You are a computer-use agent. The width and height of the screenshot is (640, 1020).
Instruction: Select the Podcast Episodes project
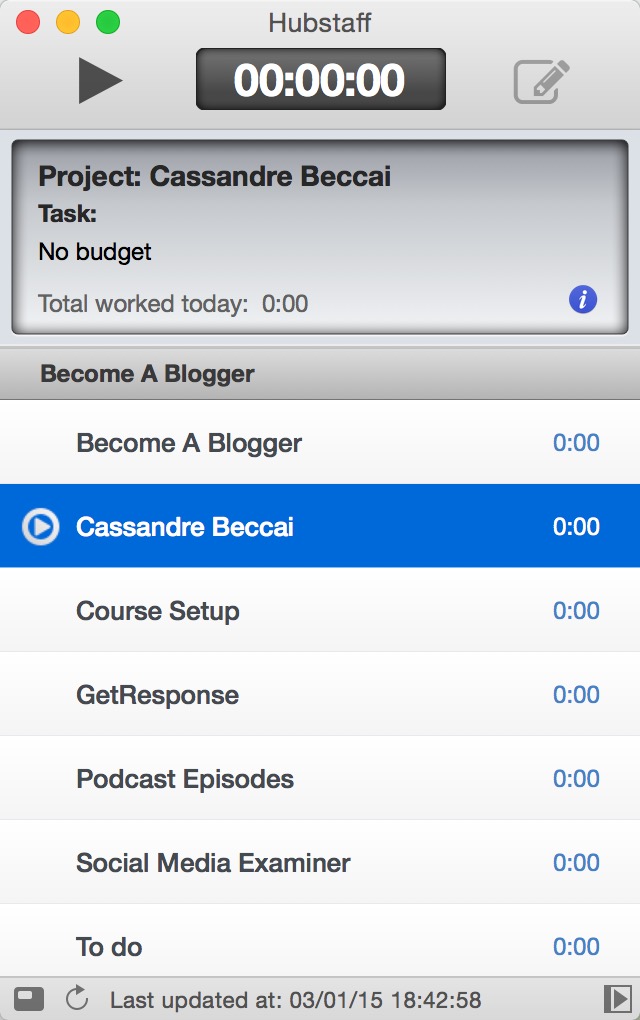point(320,778)
